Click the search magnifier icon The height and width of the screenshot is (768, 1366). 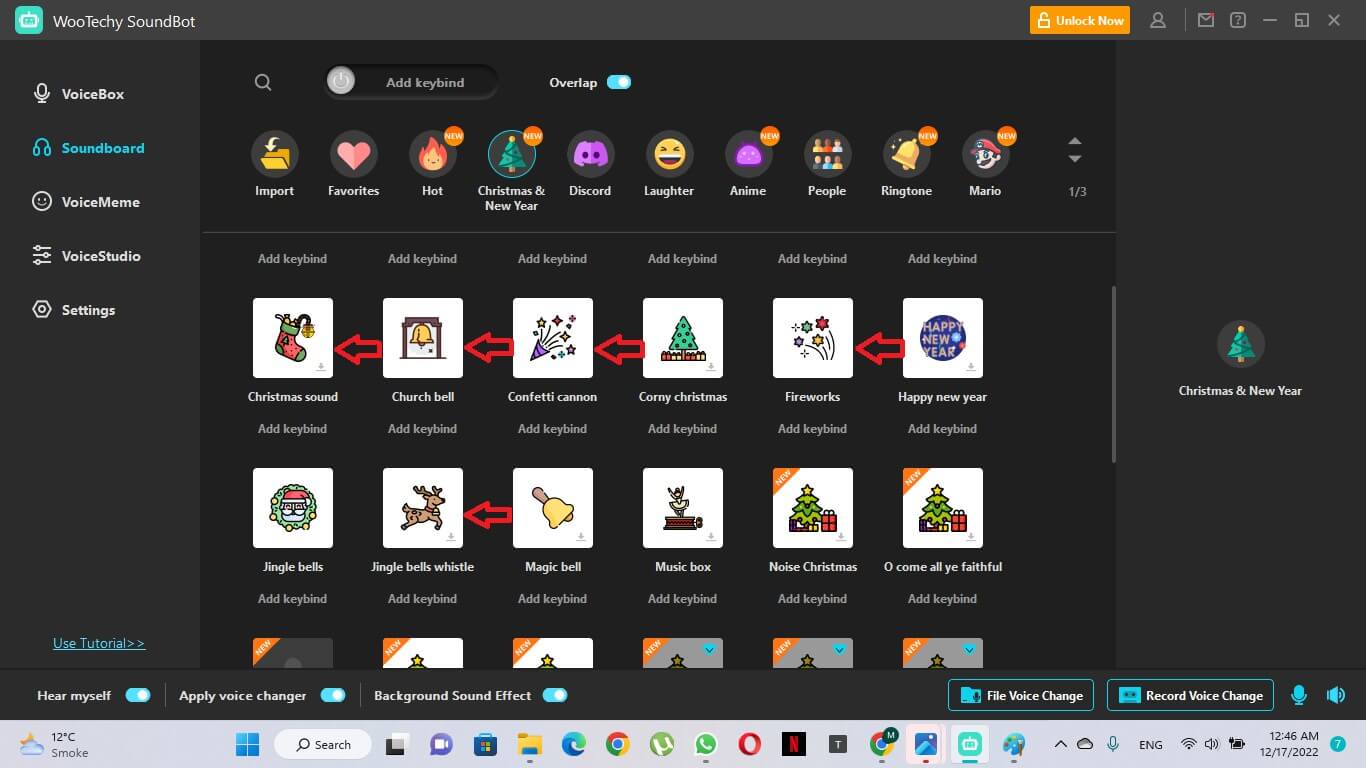[x=263, y=83]
